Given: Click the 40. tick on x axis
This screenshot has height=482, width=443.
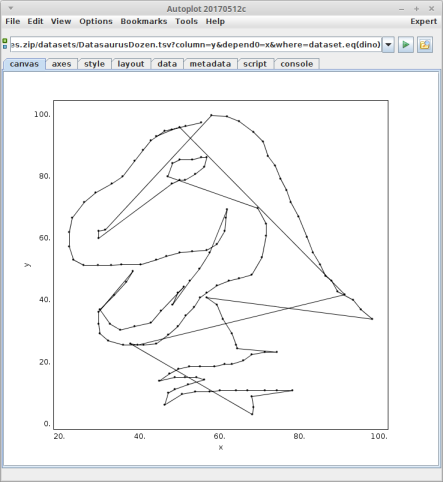Looking at the screenshot, I should pos(139,436).
